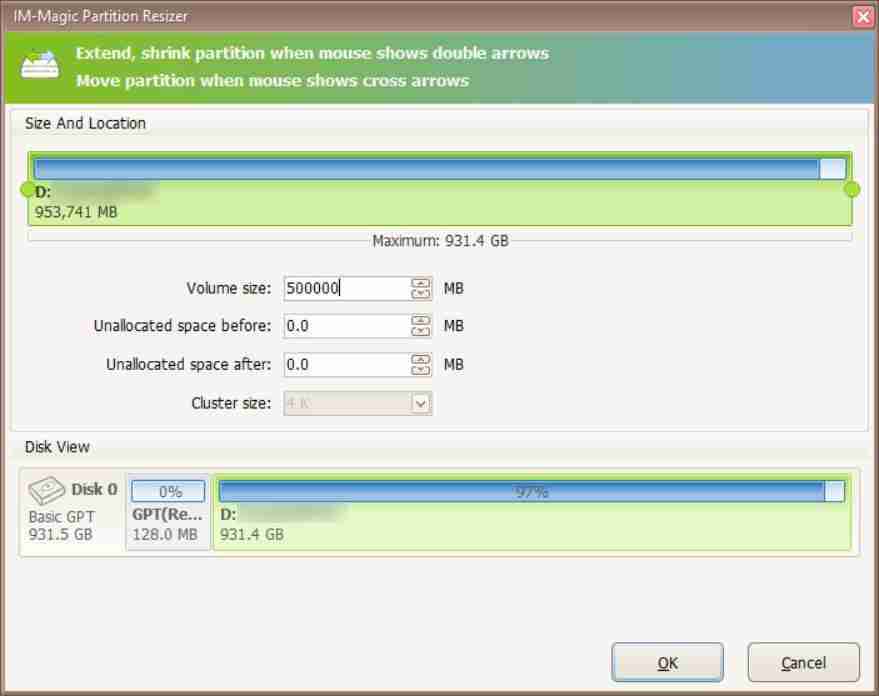Click the 953,741 MB size text
The height and width of the screenshot is (696, 879).
[76, 212]
